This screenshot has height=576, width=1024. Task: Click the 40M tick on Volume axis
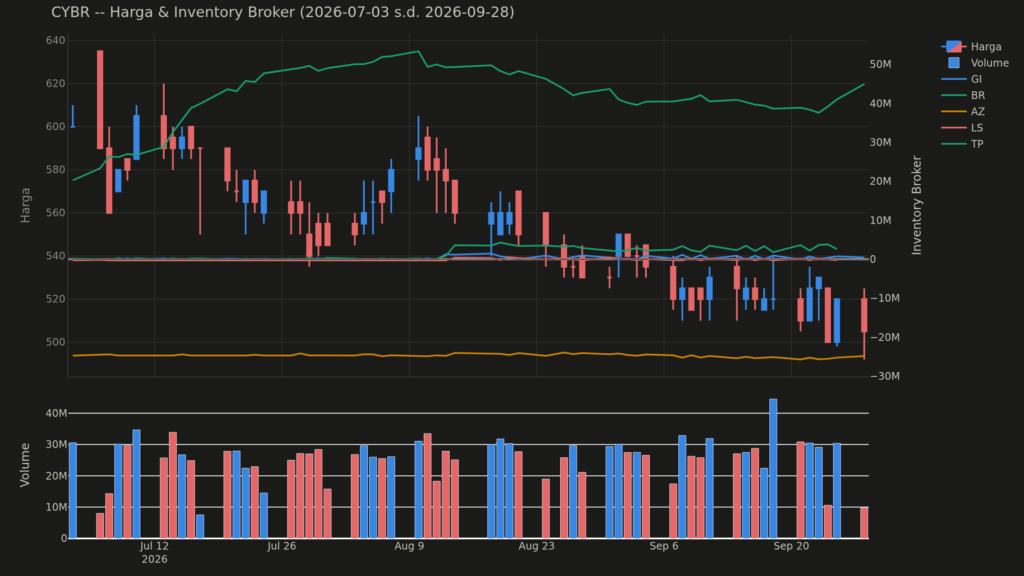pos(56,413)
